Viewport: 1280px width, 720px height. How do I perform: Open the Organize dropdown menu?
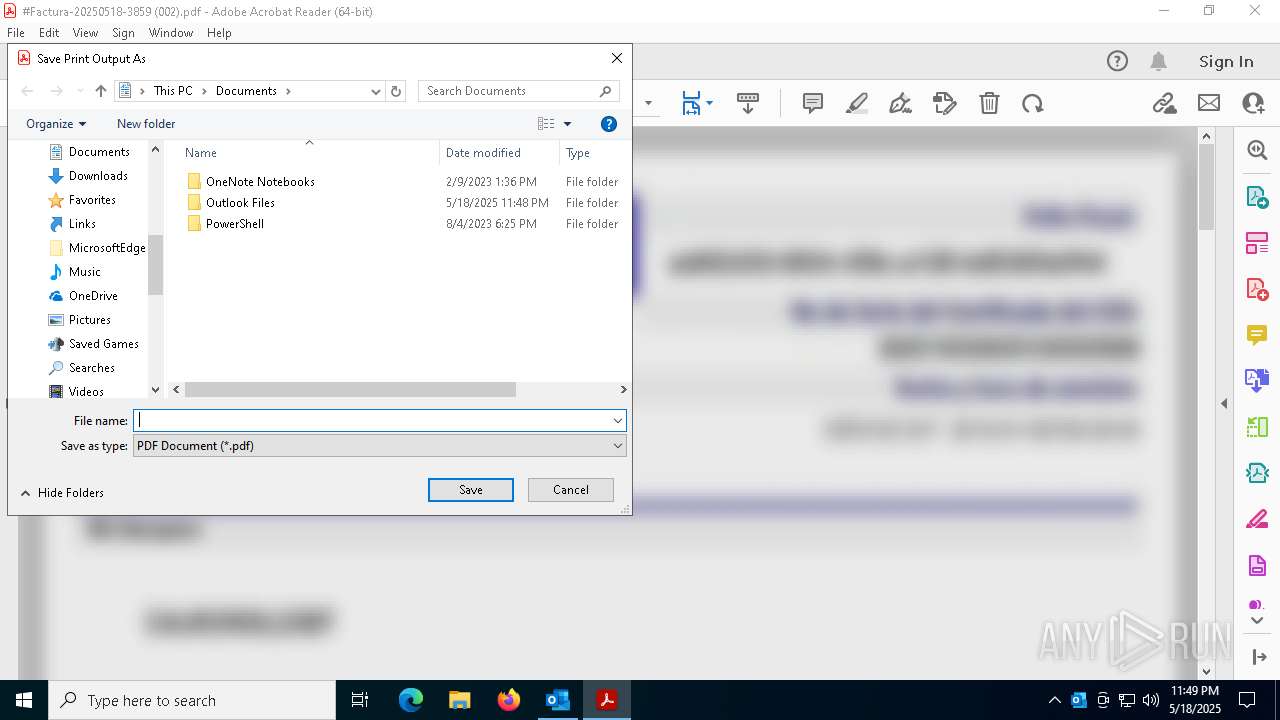pyautogui.click(x=56, y=124)
